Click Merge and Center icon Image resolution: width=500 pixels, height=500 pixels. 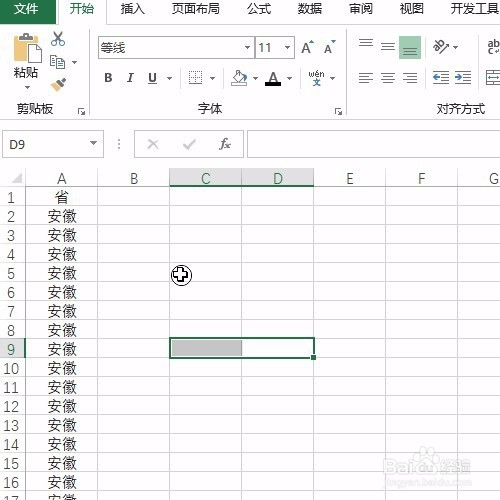pos(493,78)
